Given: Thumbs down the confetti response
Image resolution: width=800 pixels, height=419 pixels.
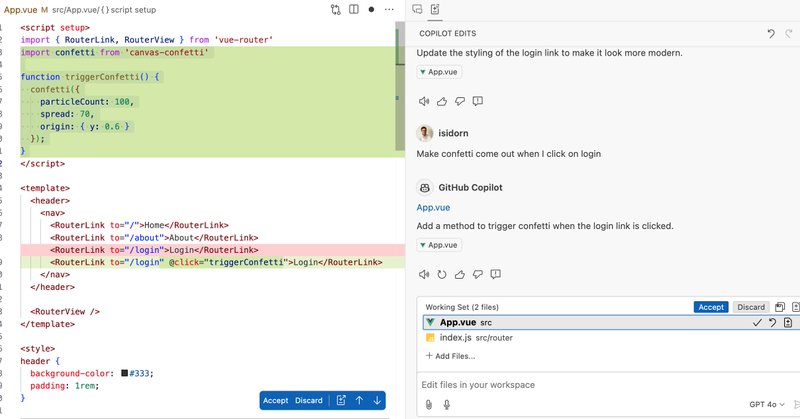Looking at the screenshot, I should click(478, 274).
